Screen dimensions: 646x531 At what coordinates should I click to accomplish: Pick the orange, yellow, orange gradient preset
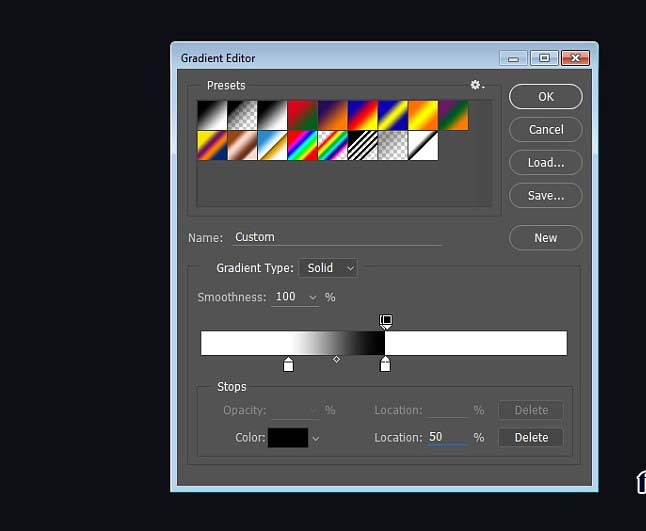tap(423, 115)
